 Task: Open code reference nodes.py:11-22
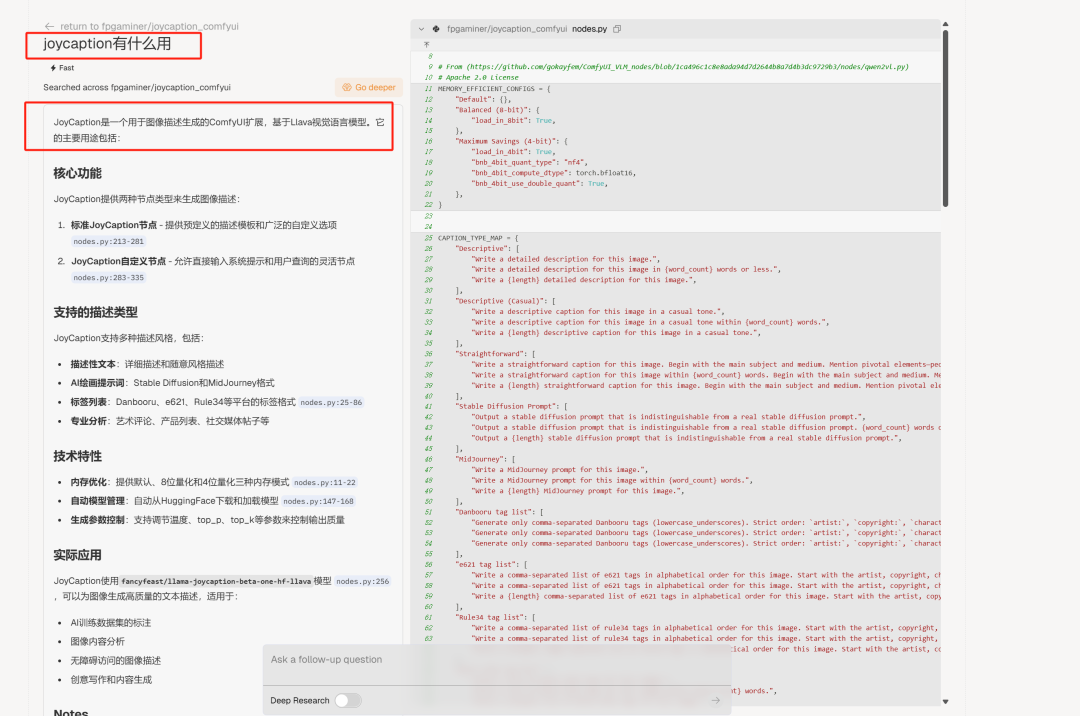tap(325, 483)
